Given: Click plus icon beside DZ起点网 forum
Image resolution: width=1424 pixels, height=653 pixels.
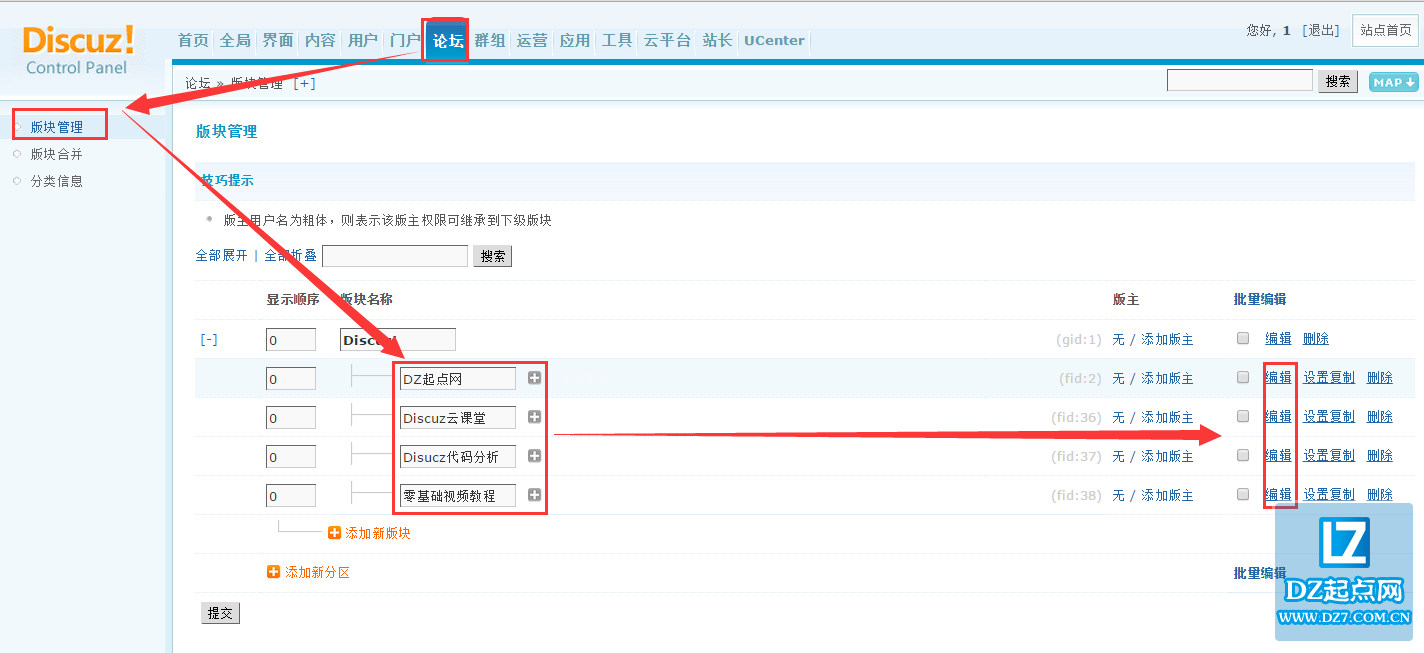Looking at the screenshot, I should 534,378.
